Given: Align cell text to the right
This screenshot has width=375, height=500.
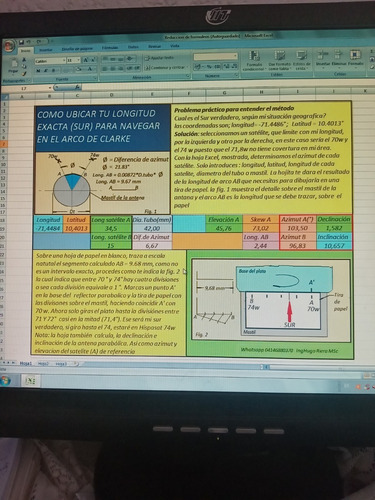Looking at the screenshot, I should click(x=121, y=69).
